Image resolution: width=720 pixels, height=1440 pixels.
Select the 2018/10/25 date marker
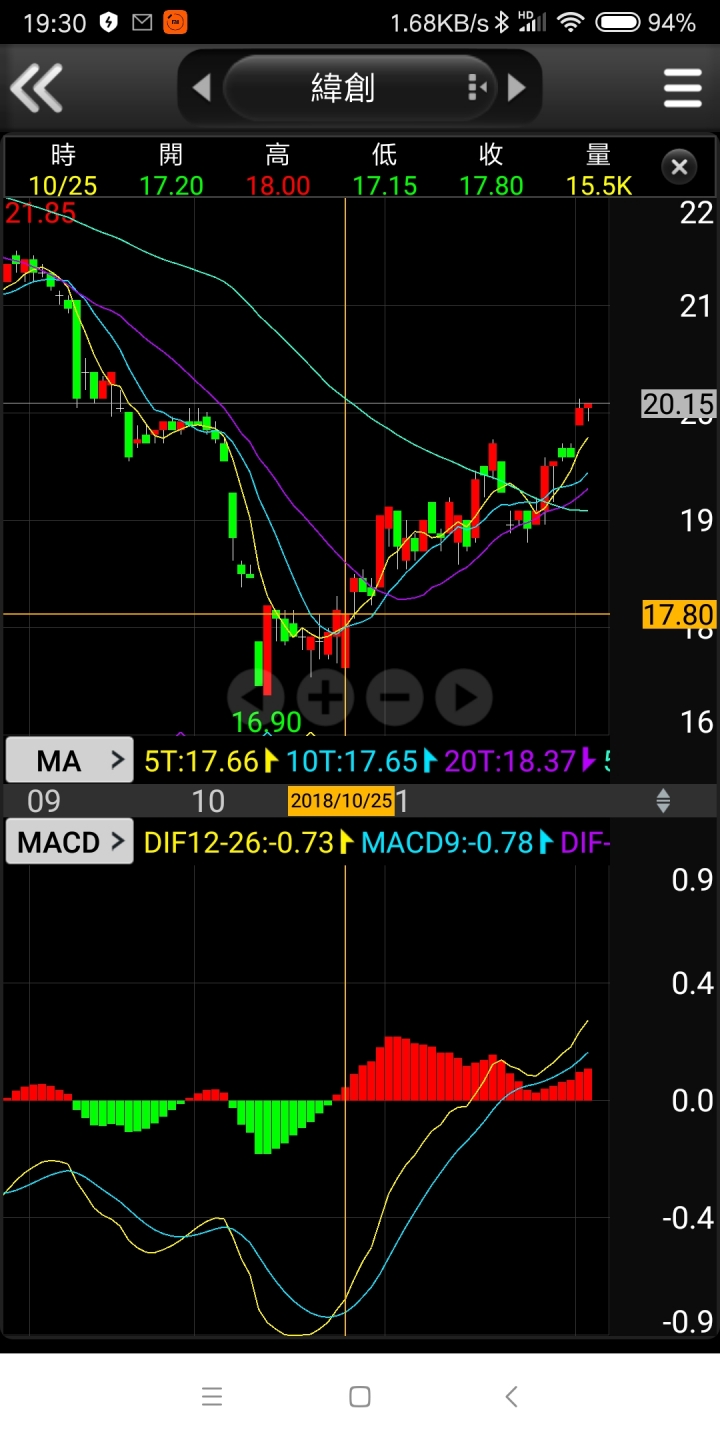pyautogui.click(x=341, y=800)
